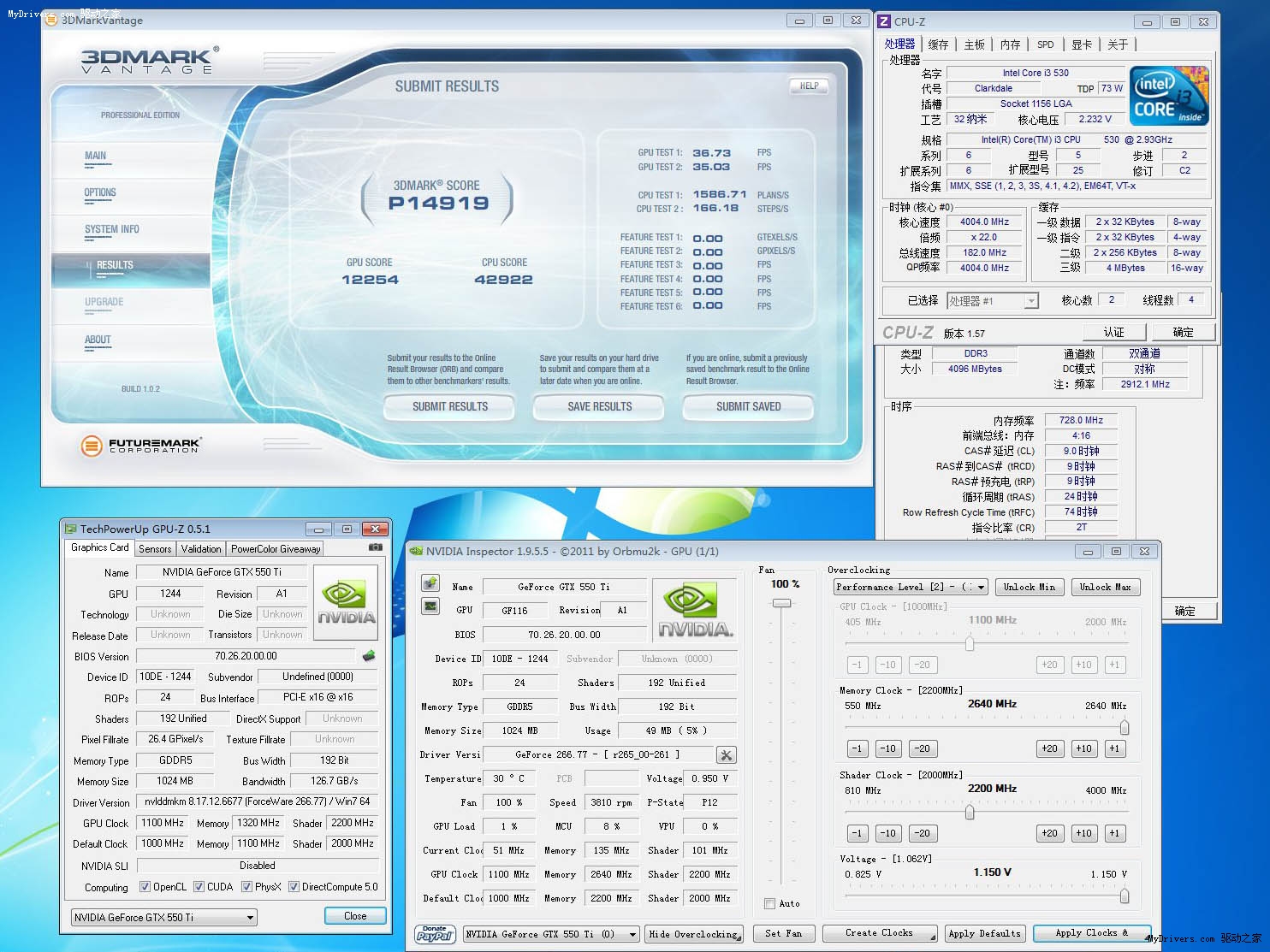
Task: Open the GeForce GTX 550 Ti dropdown in Inspector
Action: [x=551, y=934]
